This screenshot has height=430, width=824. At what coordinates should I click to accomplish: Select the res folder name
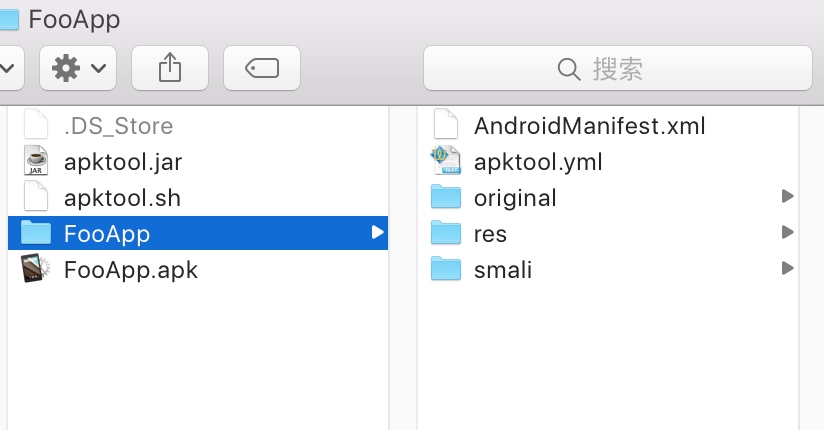point(490,234)
